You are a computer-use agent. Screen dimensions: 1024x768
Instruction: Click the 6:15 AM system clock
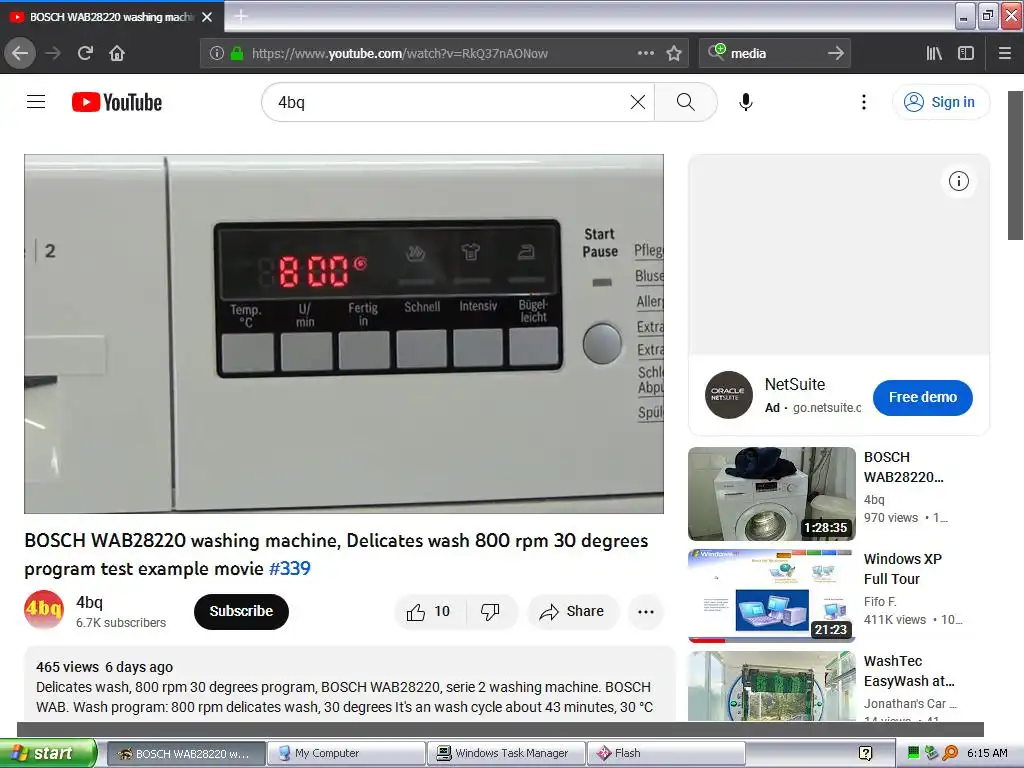pyautogui.click(x=987, y=753)
